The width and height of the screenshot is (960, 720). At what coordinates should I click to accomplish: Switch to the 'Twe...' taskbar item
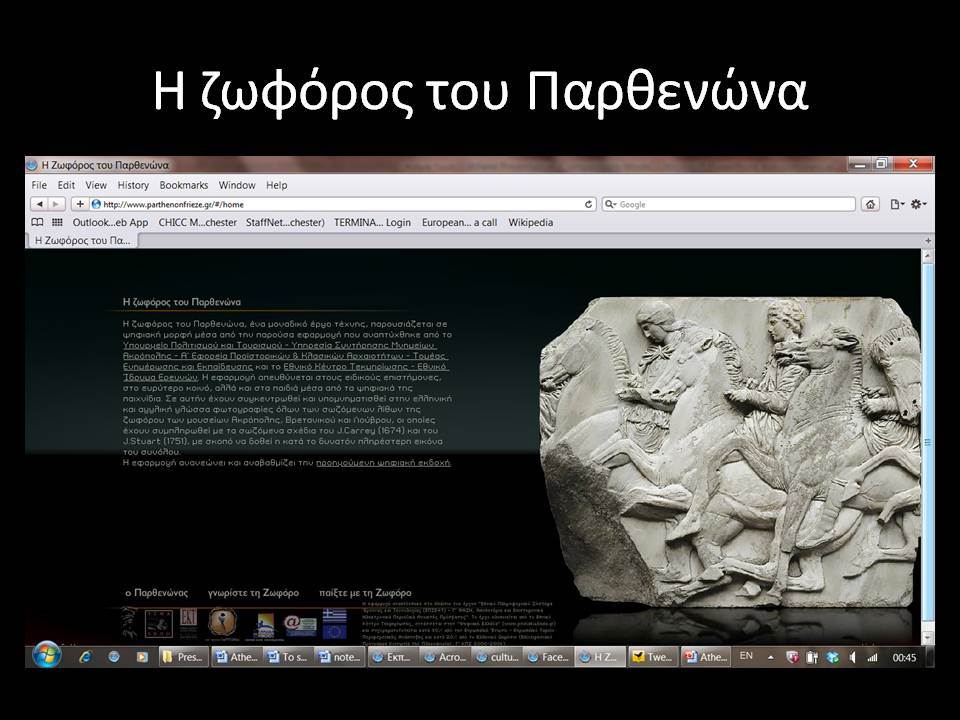pos(653,657)
